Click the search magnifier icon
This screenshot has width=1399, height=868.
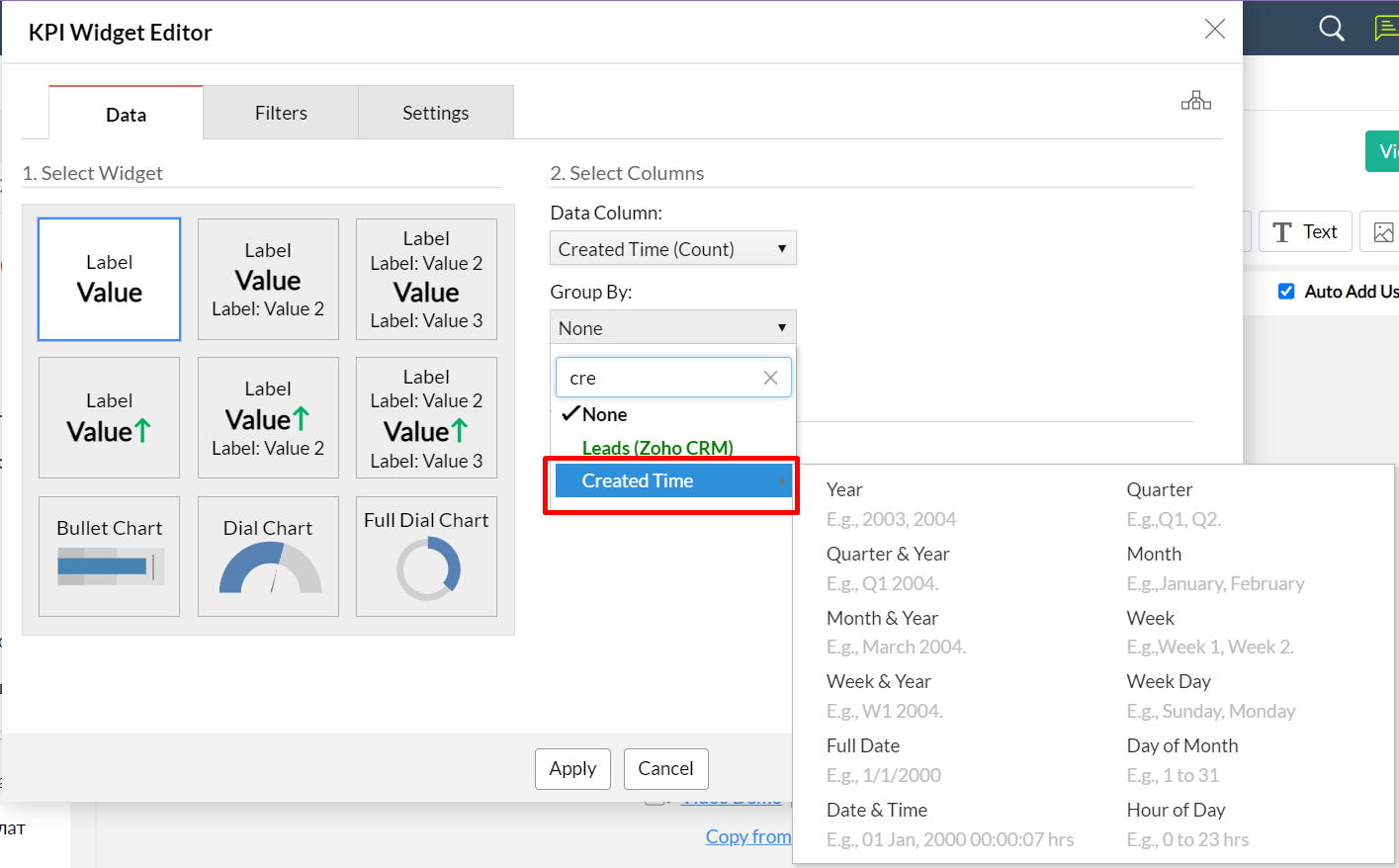pyautogui.click(x=1331, y=29)
